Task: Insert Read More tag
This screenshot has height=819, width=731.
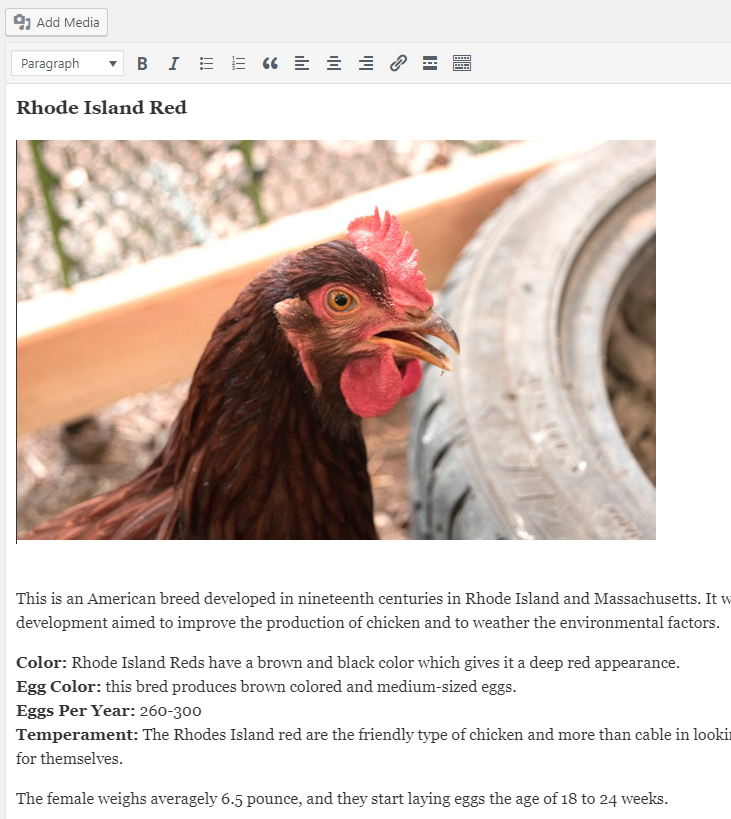Action: tap(430, 64)
